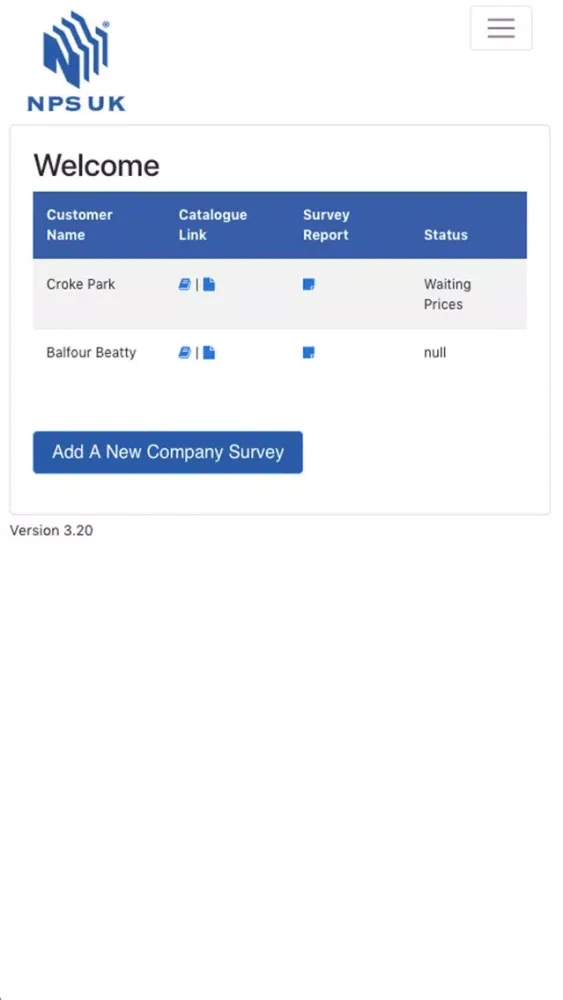Select the Customer Name column header

coord(79,224)
